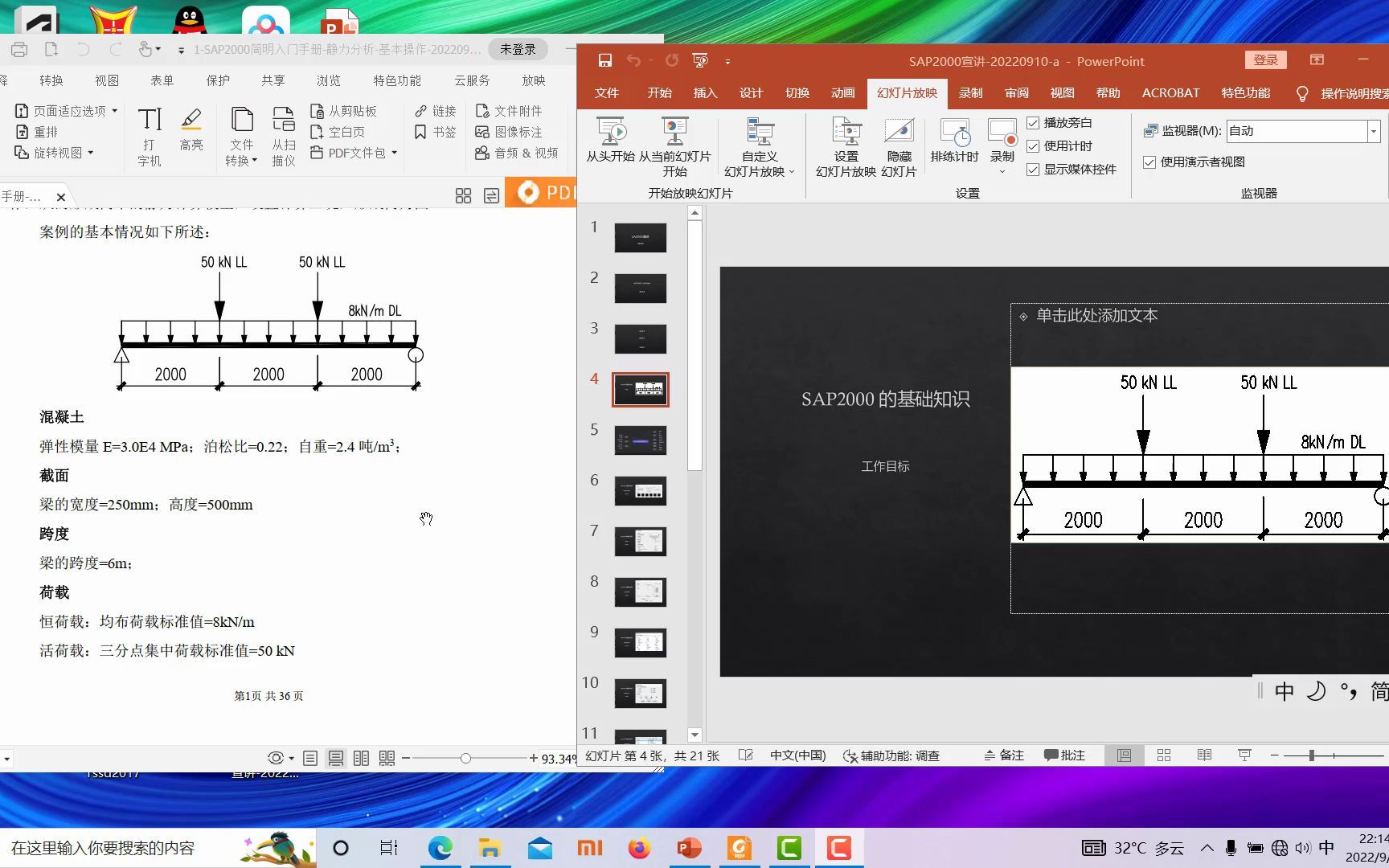Open Set Up Slide Show (设置幻灯片放映)
The height and width of the screenshot is (868, 1389).
click(846, 147)
